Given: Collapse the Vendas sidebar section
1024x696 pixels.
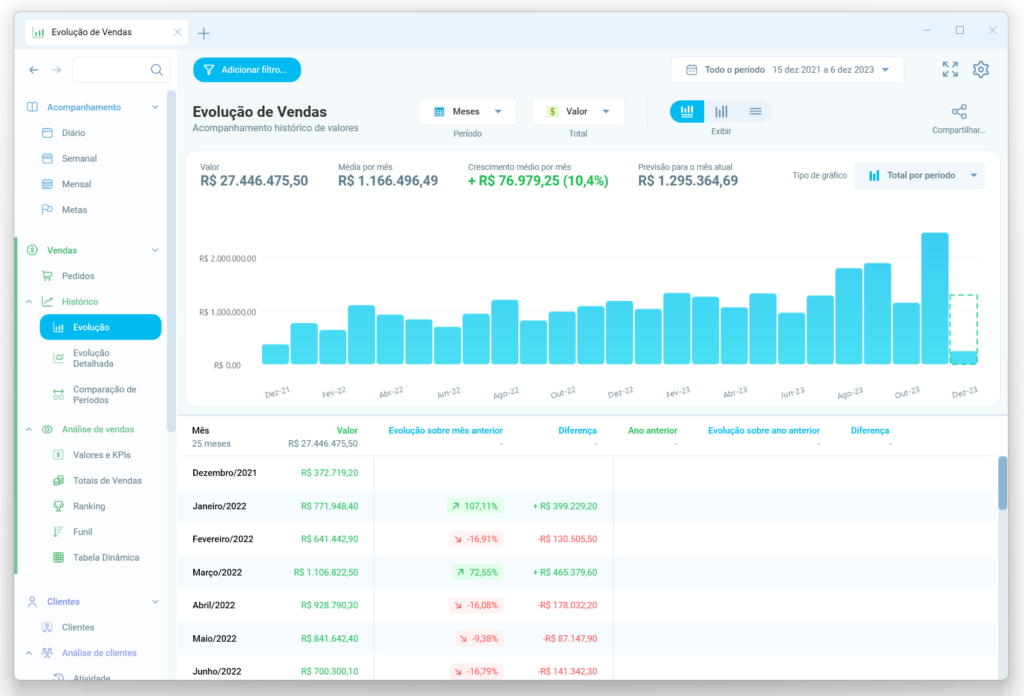Looking at the screenshot, I should pos(155,249).
